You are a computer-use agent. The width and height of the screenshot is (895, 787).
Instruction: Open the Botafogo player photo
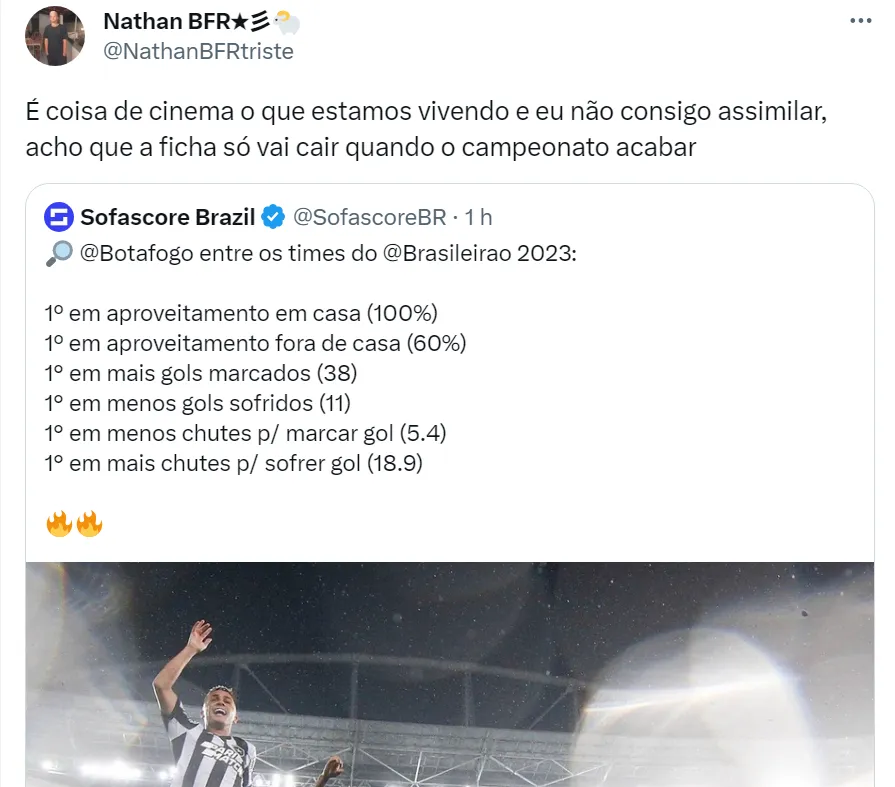pos(450,674)
